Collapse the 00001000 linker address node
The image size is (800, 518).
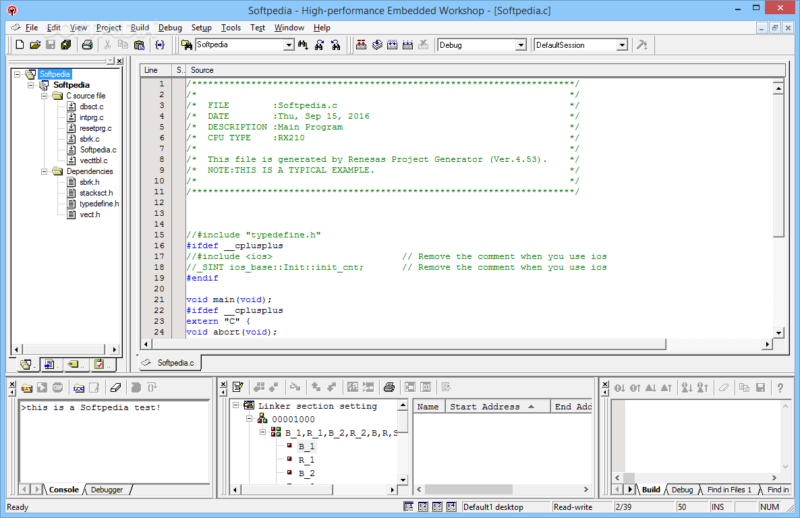[249, 420]
